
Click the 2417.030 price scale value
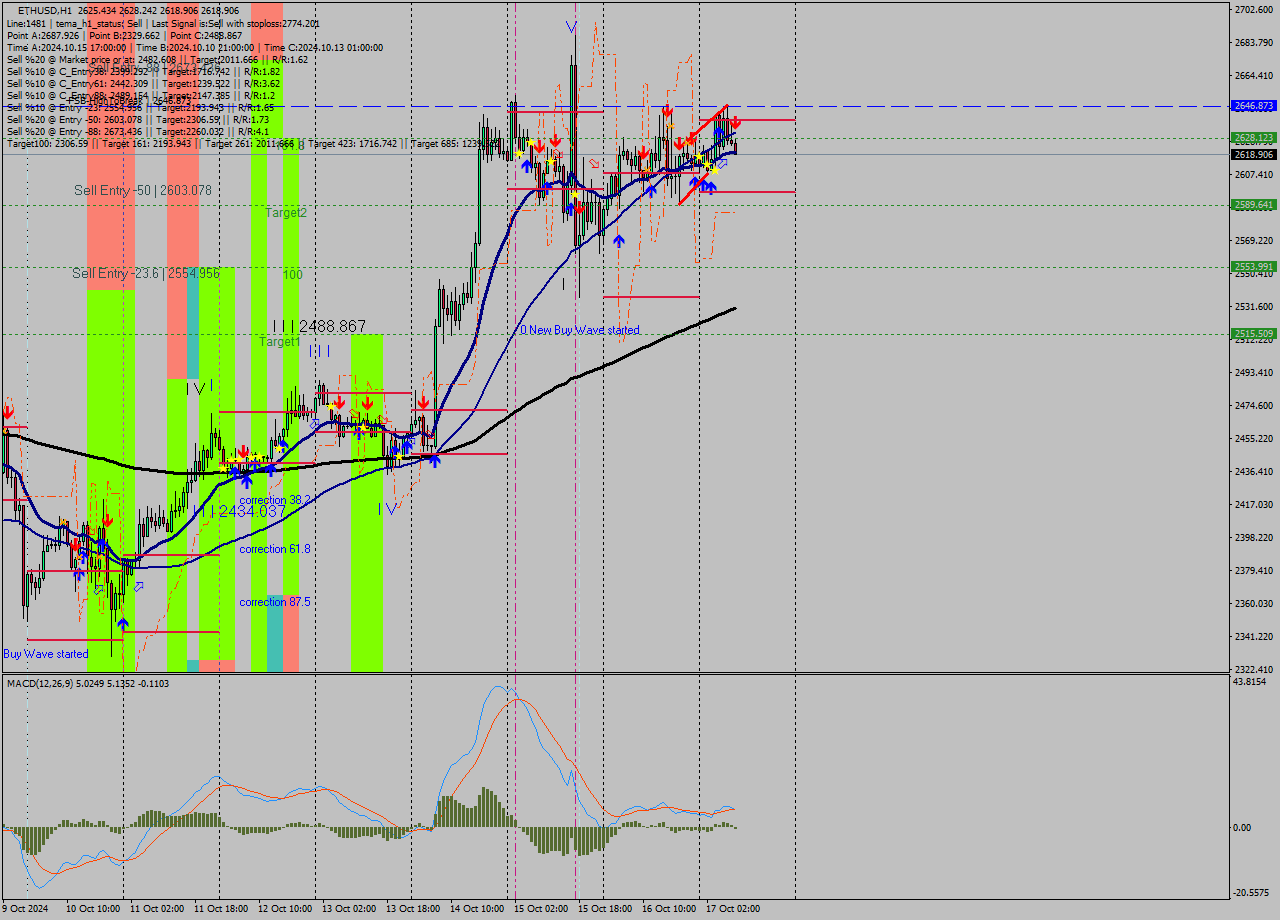pyautogui.click(x=1254, y=505)
